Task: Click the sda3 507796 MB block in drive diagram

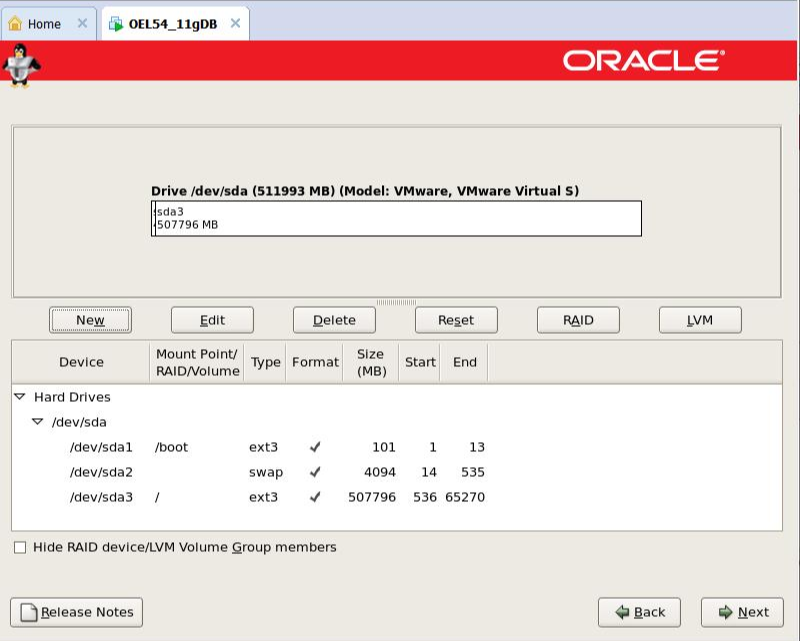Action: point(398,218)
